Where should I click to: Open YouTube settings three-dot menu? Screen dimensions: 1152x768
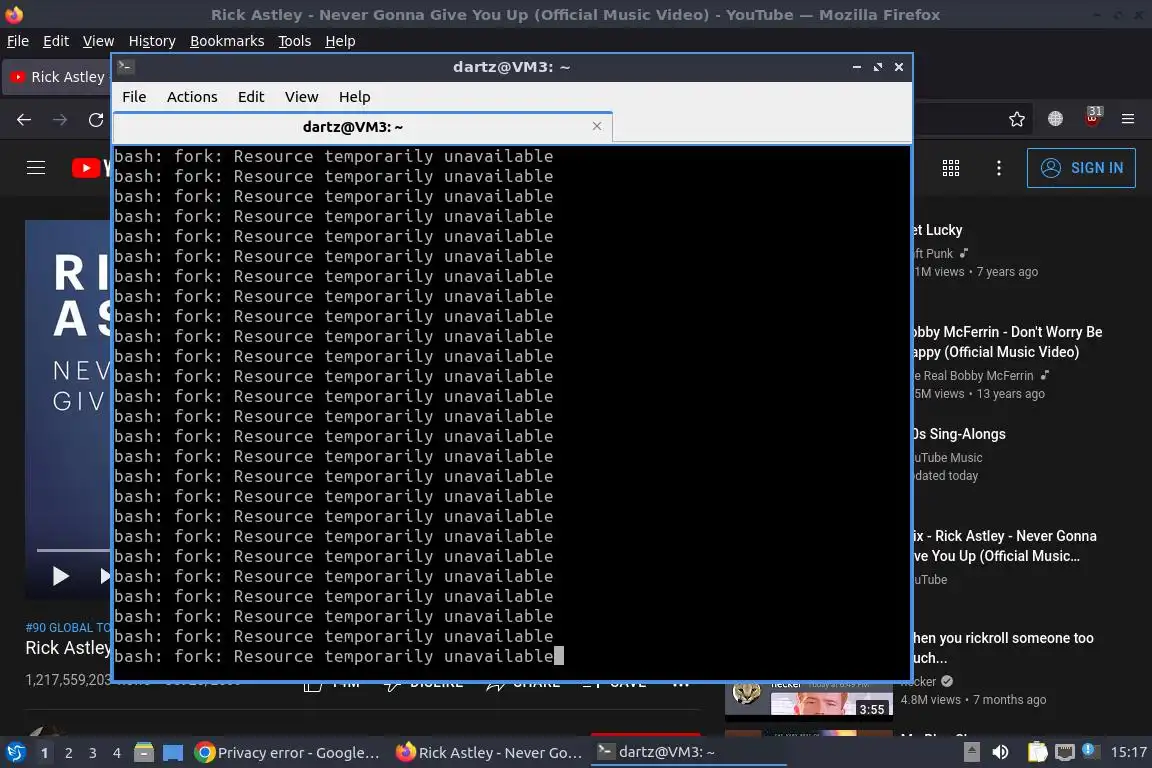998,168
